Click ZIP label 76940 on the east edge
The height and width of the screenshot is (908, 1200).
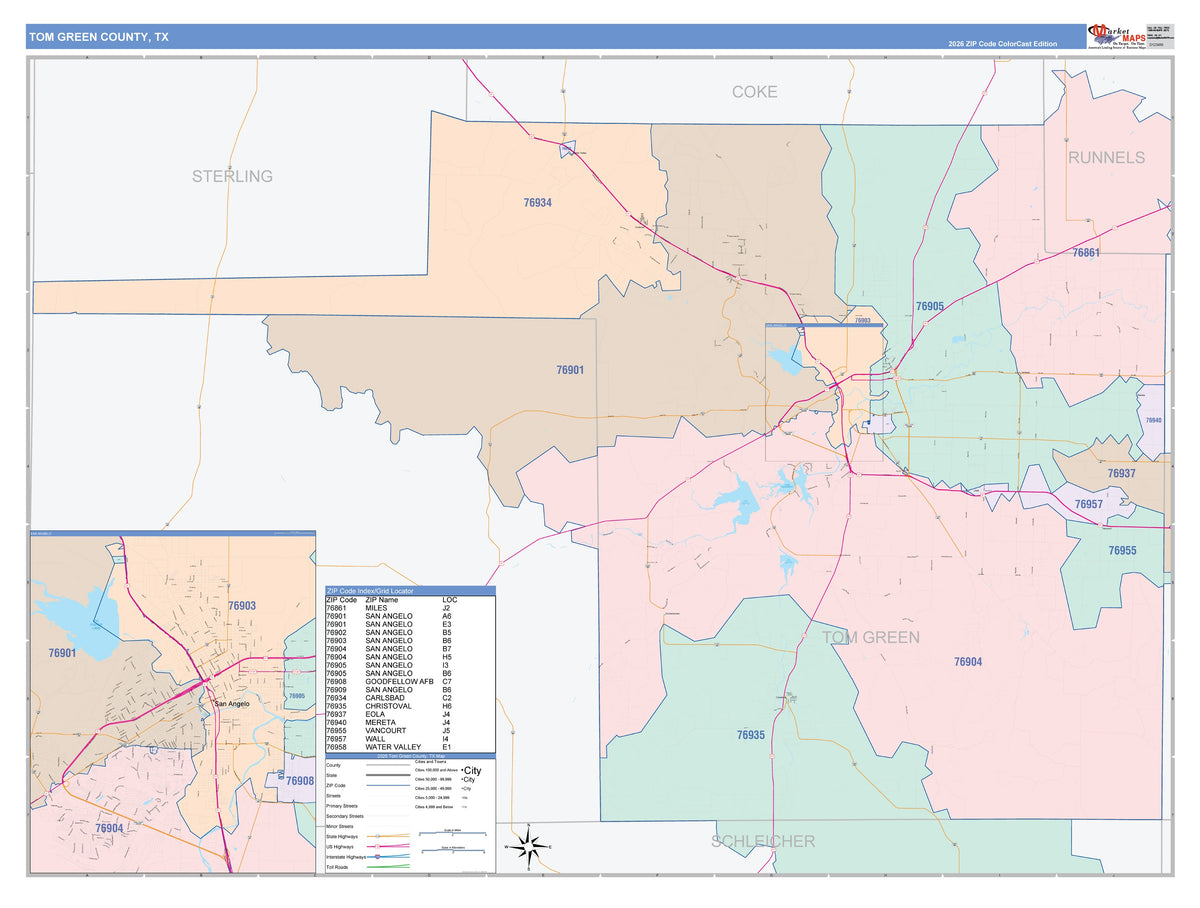pos(1154,421)
